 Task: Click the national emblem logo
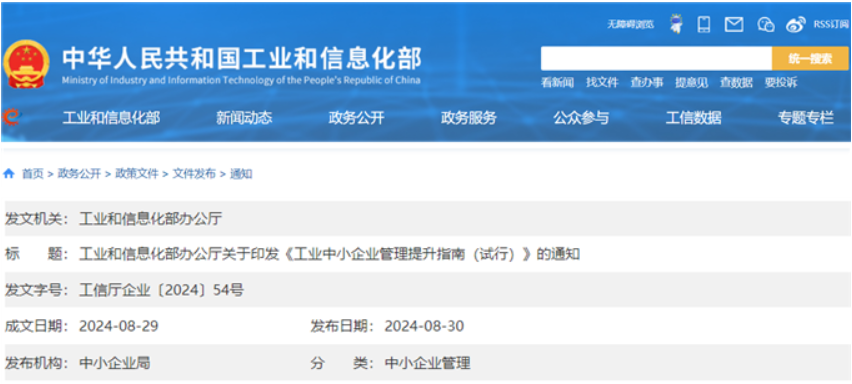(x=26, y=64)
